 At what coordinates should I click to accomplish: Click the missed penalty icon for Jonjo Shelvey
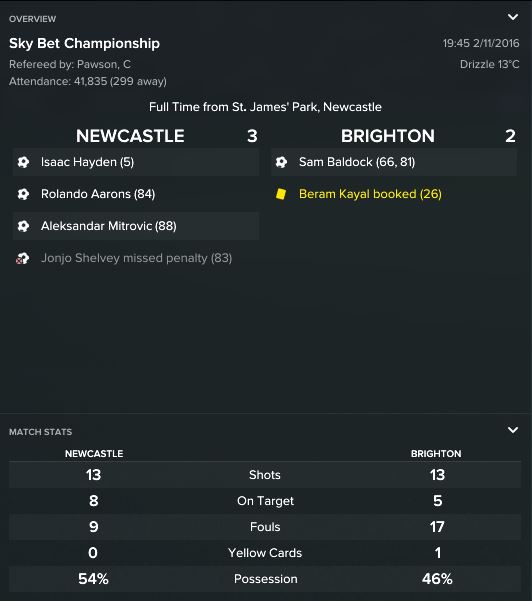[x=23, y=258]
